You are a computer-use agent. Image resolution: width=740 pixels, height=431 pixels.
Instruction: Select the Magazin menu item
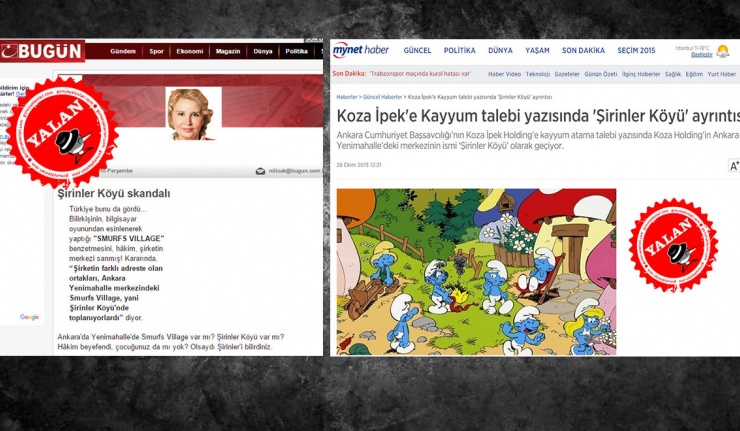pyautogui.click(x=227, y=51)
